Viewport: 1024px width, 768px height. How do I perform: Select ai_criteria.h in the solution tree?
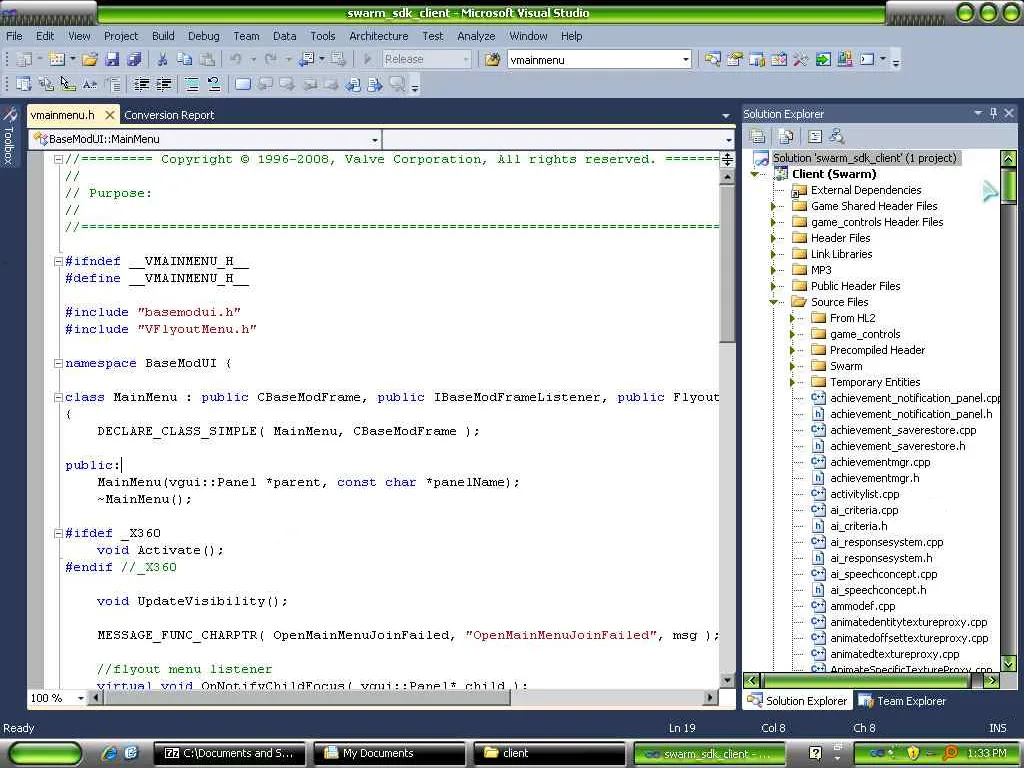tap(858, 526)
